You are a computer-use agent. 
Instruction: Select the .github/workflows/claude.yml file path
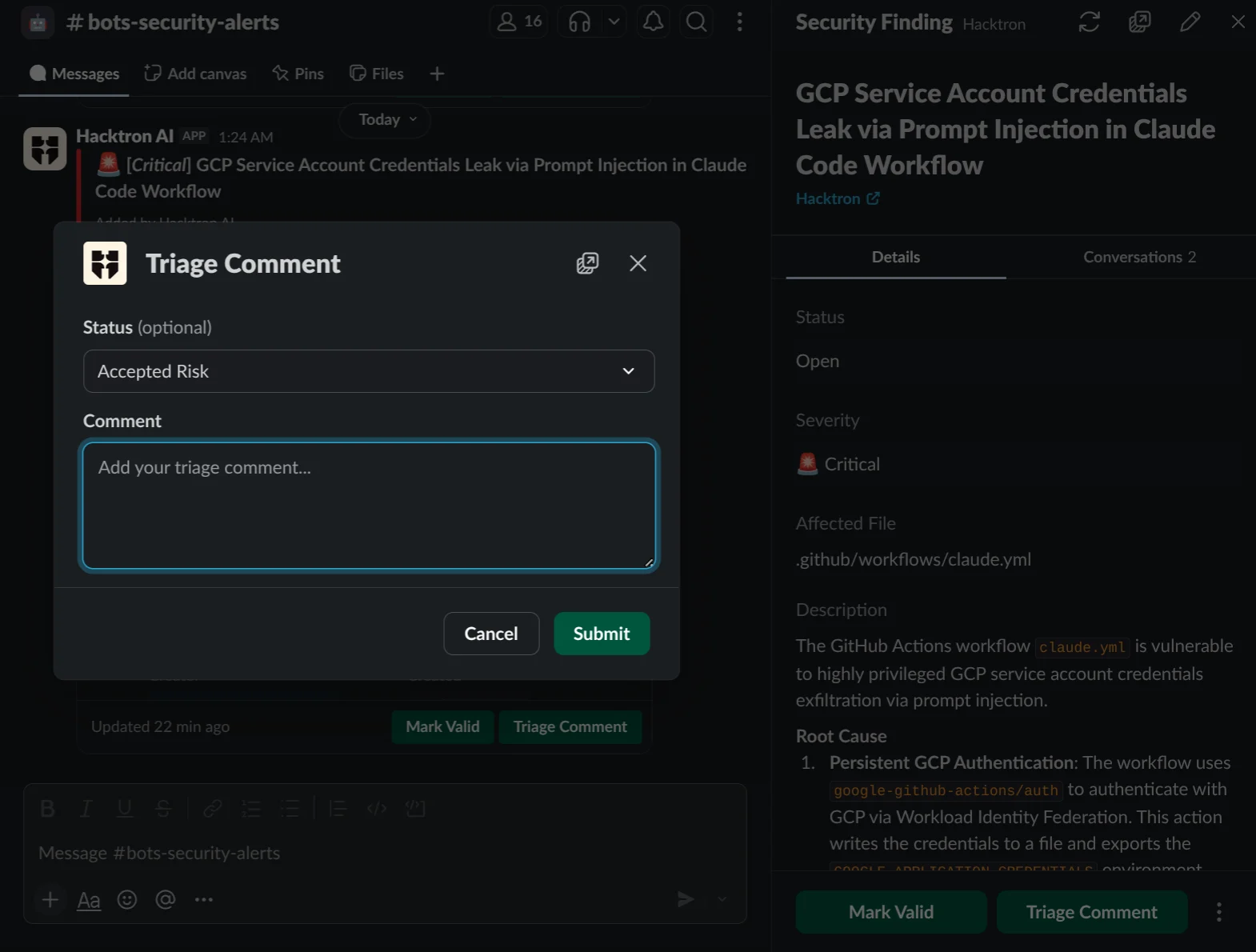(914, 559)
